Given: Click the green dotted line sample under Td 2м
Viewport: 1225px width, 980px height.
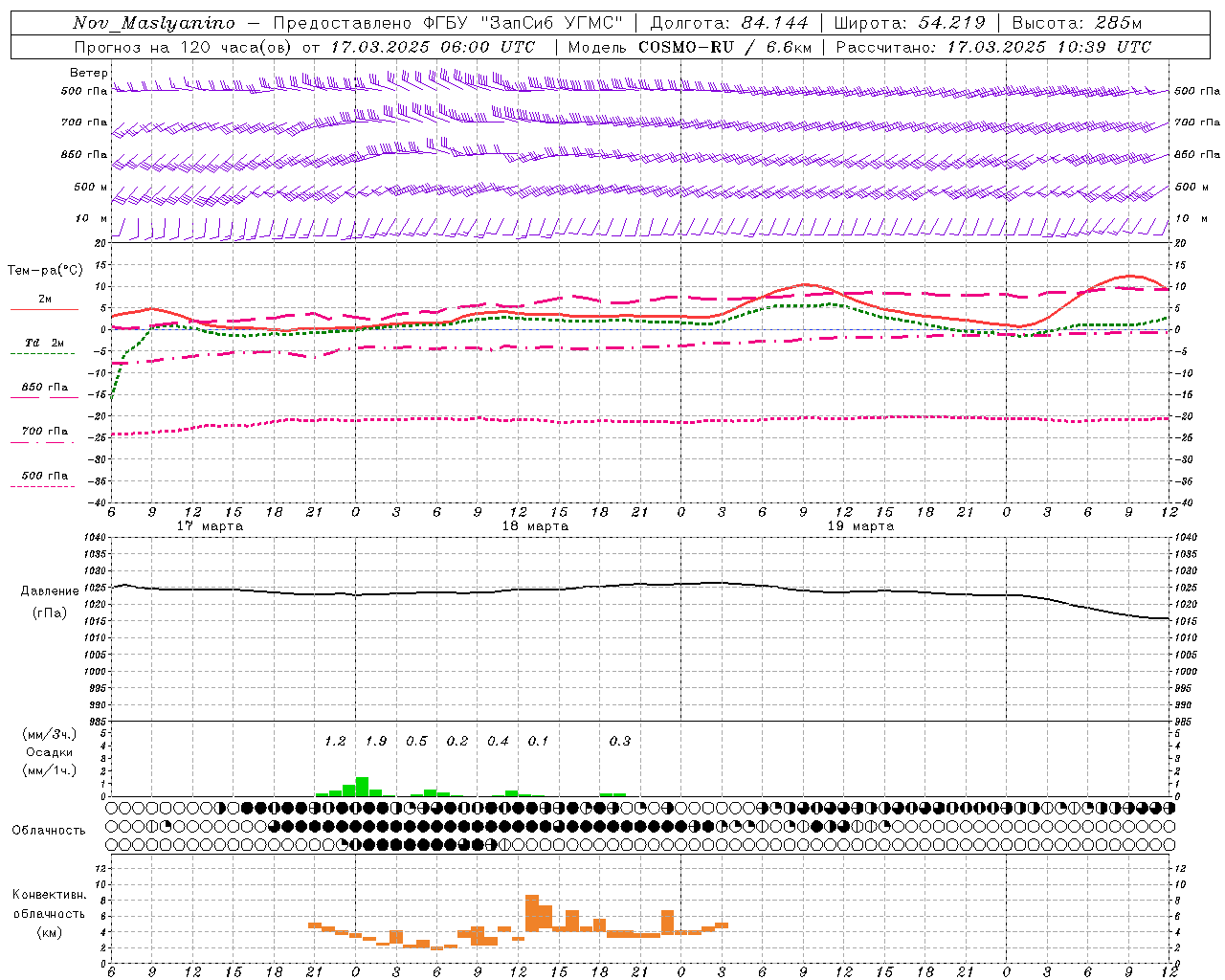Looking at the screenshot, I should coord(42,354).
